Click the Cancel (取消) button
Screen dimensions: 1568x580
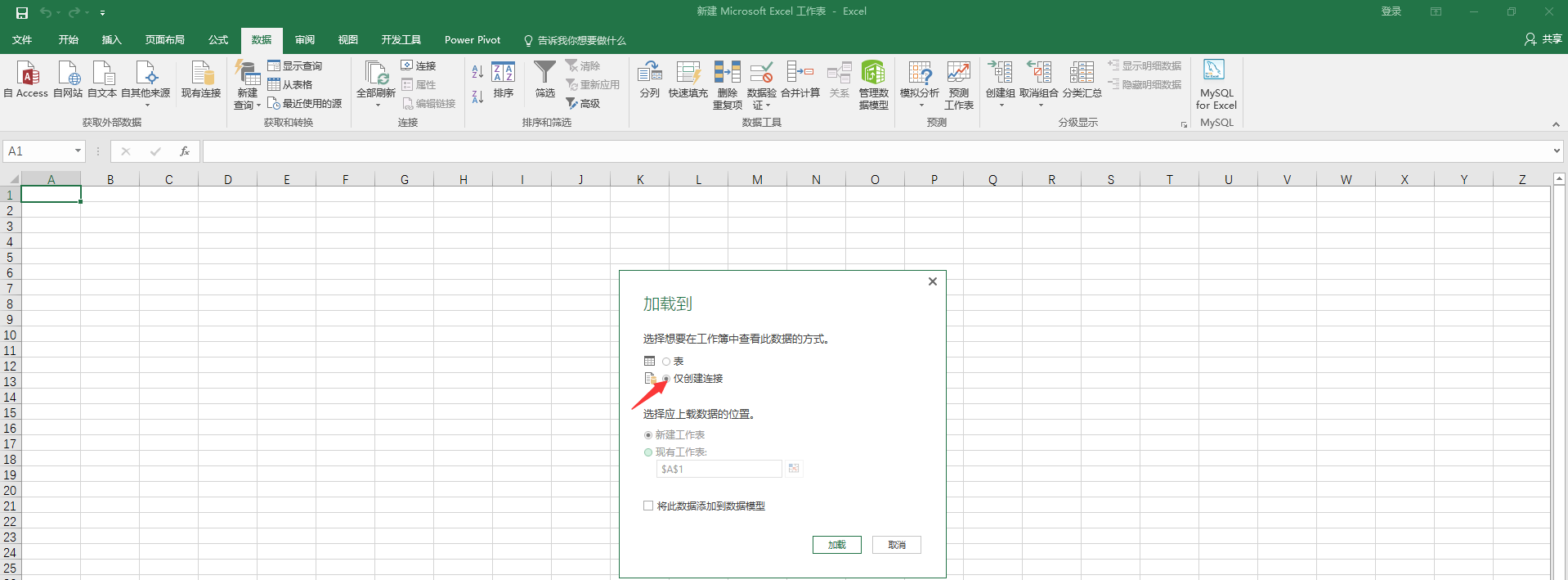coord(897,545)
